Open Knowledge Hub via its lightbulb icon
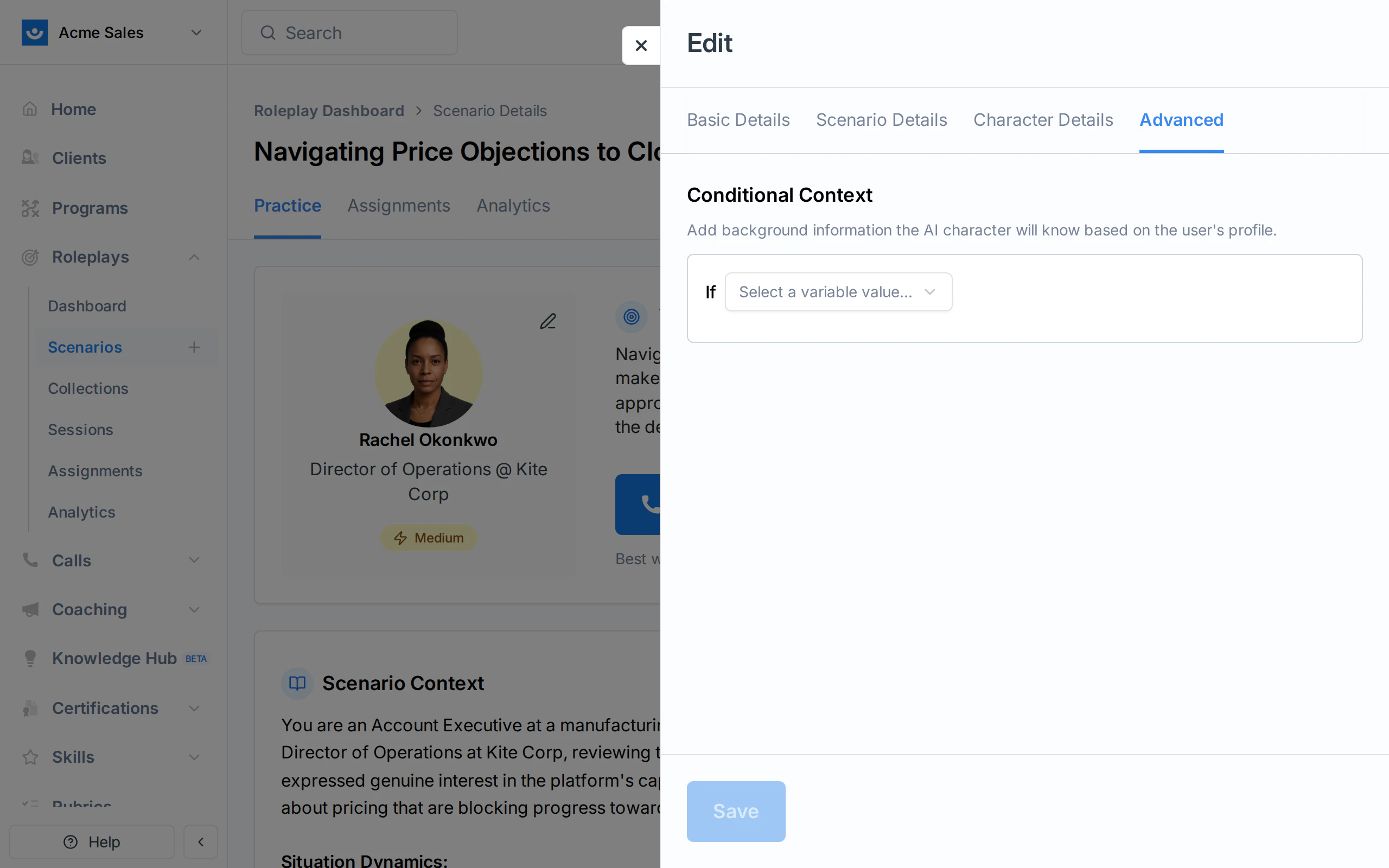1389x868 pixels. 30,658
